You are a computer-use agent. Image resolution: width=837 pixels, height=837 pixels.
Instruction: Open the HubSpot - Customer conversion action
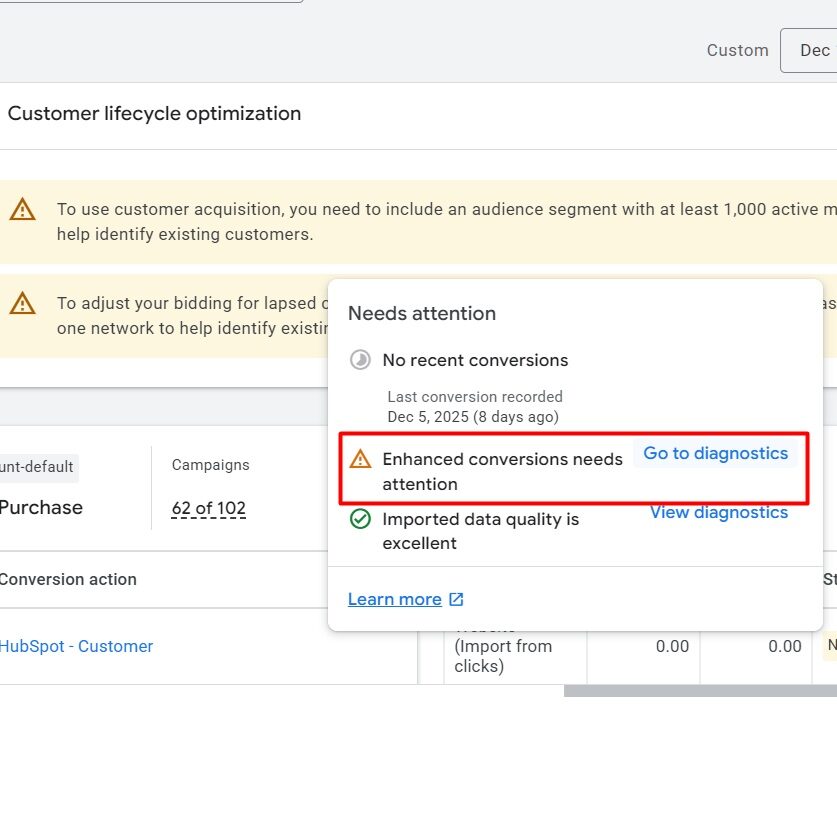click(76, 646)
